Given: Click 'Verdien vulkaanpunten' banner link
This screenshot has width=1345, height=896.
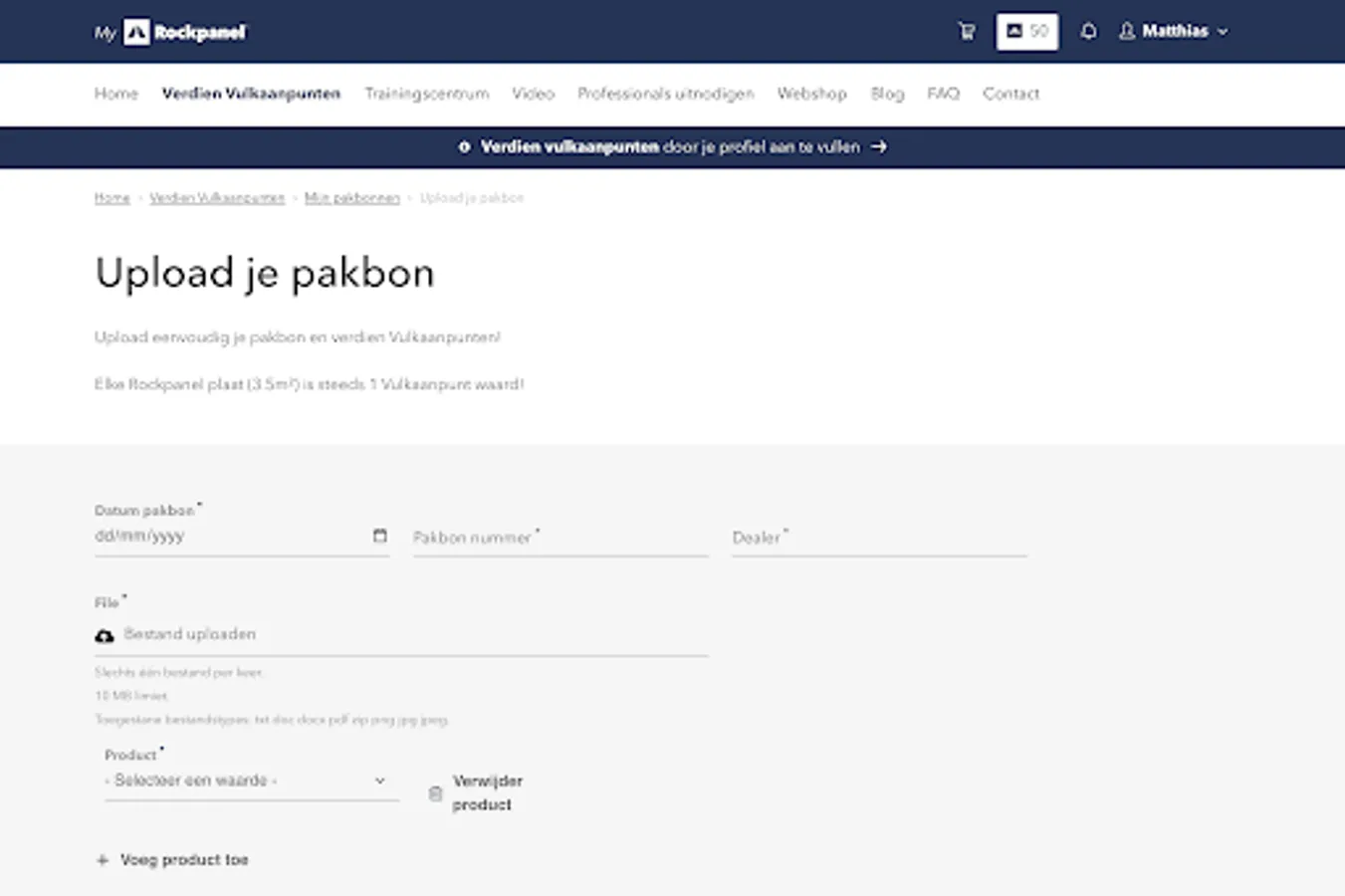Looking at the screenshot, I should [569, 146].
